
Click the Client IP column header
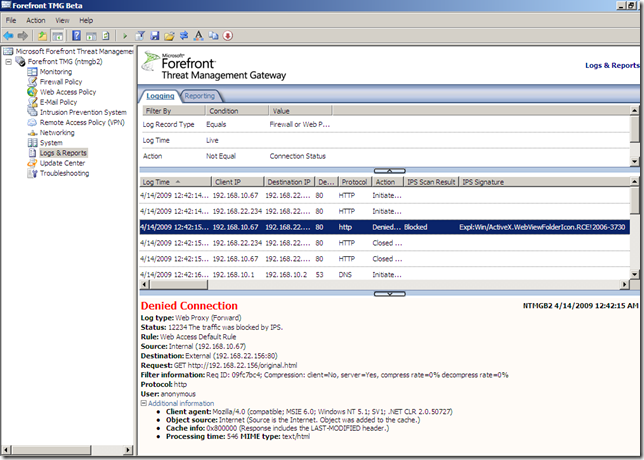point(237,182)
